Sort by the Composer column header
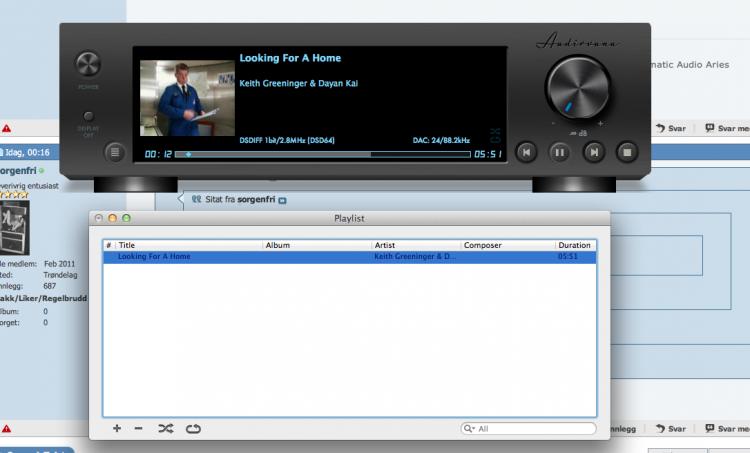 click(x=508, y=245)
